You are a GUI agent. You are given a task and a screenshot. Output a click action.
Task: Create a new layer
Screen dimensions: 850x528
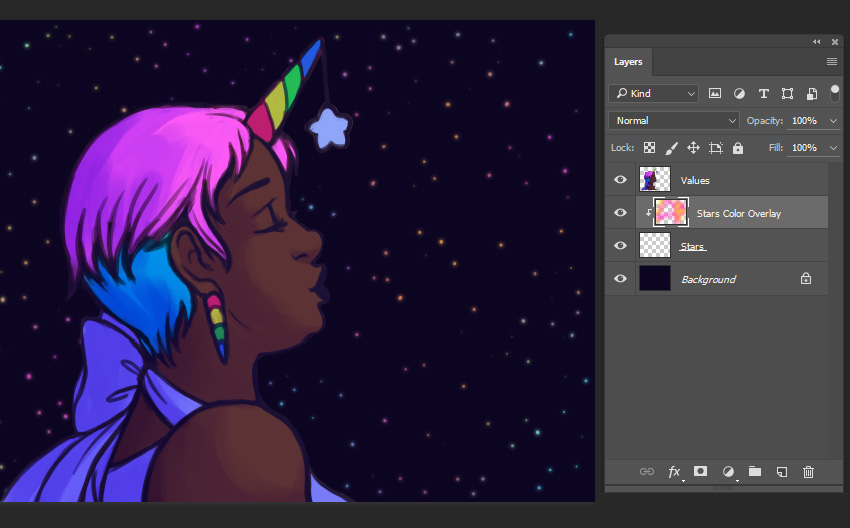[x=782, y=472]
